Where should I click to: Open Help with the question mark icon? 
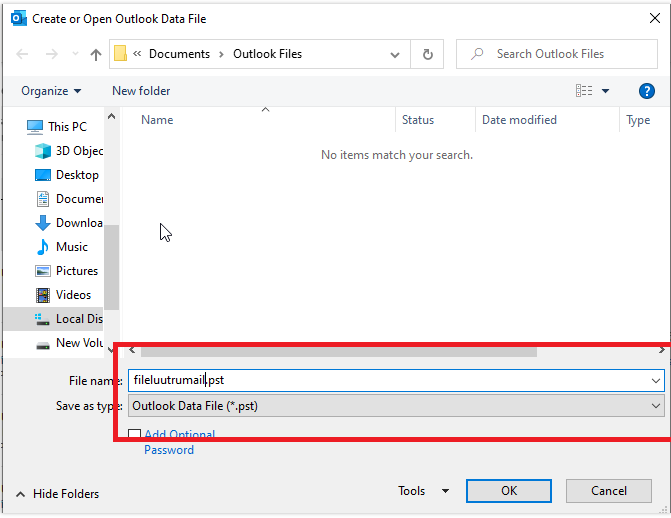pyautogui.click(x=647, y=91)
